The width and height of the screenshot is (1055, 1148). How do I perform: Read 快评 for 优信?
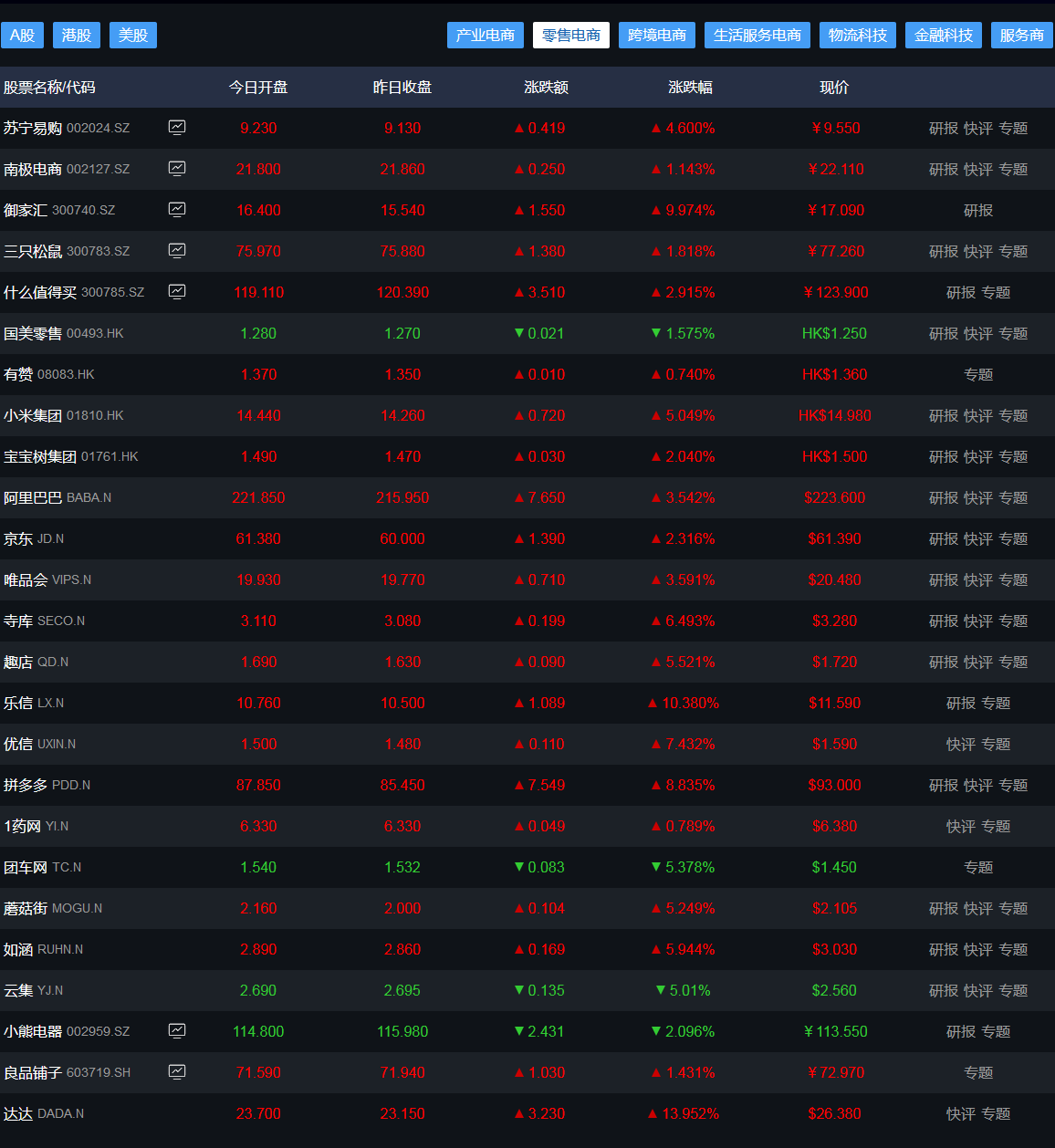tap(961, 745)
